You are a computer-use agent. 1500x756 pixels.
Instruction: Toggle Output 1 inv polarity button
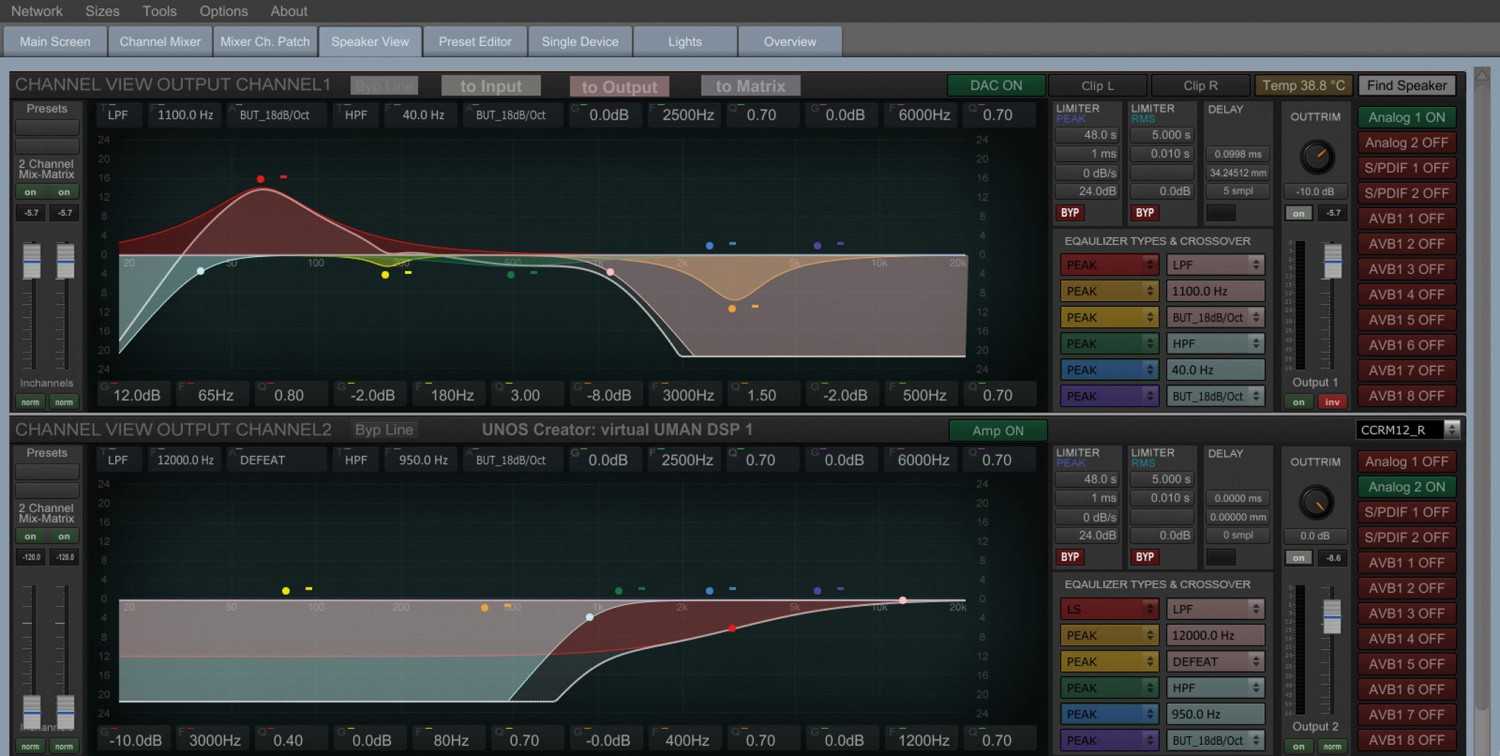click(x=1332, y=402)
